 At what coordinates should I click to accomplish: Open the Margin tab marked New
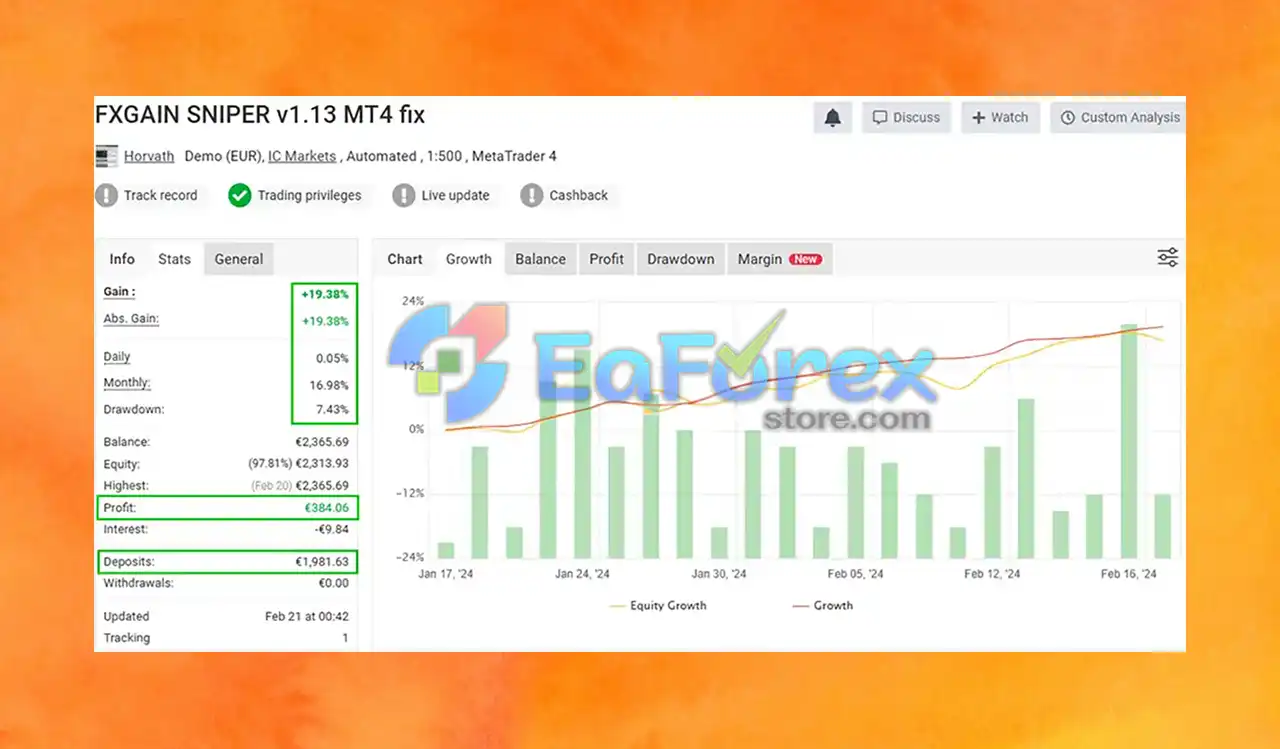tap(780, 259)
